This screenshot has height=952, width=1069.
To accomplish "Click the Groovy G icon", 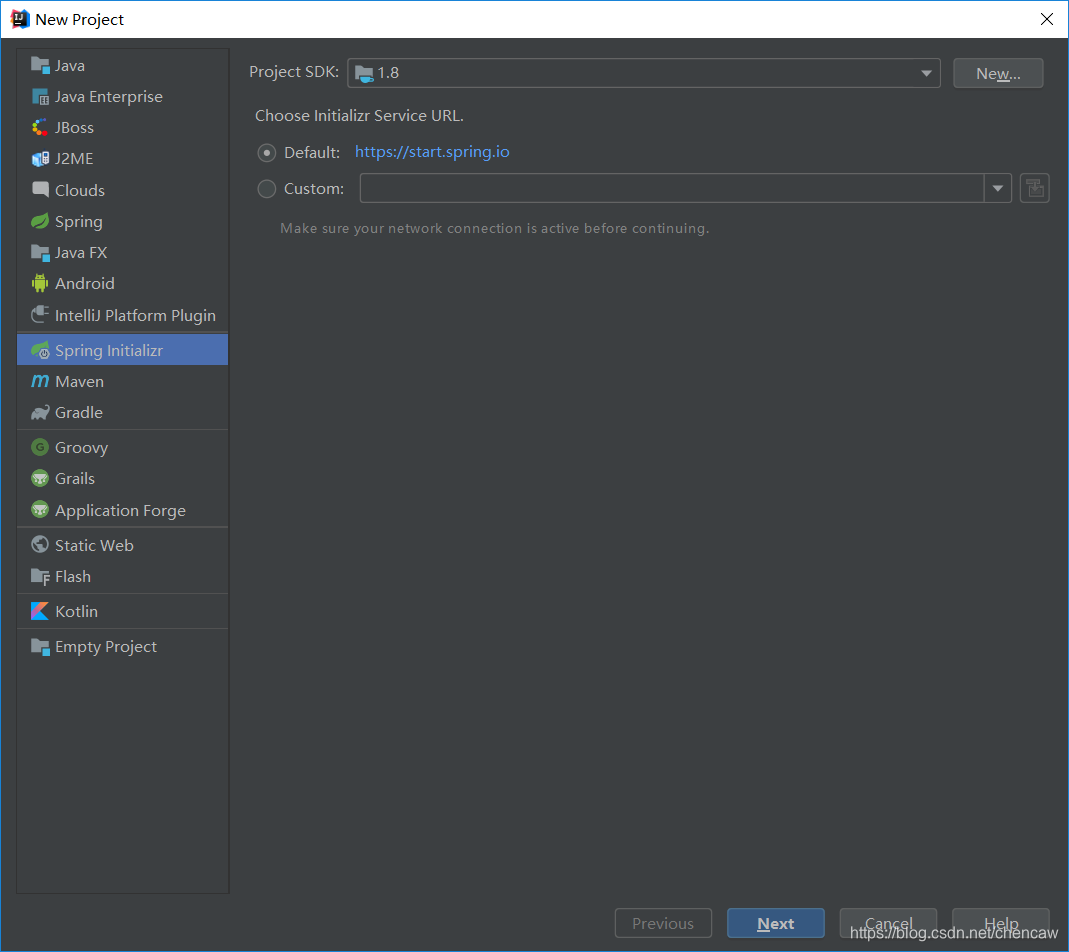I will point(40,447).
